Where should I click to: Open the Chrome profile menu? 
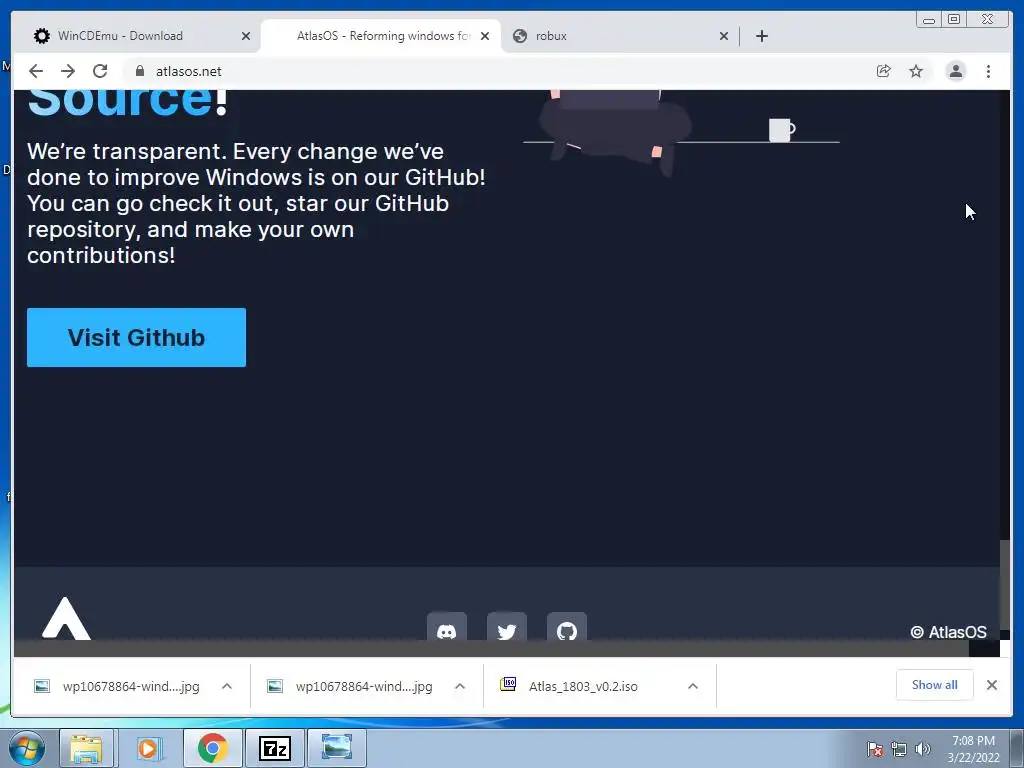click(x=956, y=71)
